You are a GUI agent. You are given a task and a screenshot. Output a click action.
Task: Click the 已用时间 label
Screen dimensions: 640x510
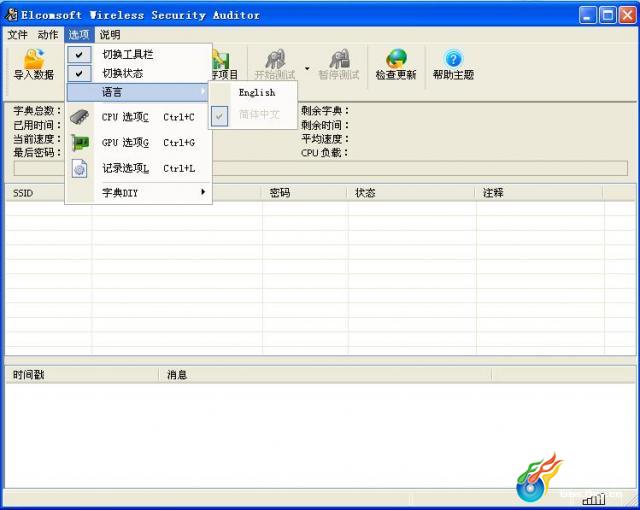[x=37, y=125]
